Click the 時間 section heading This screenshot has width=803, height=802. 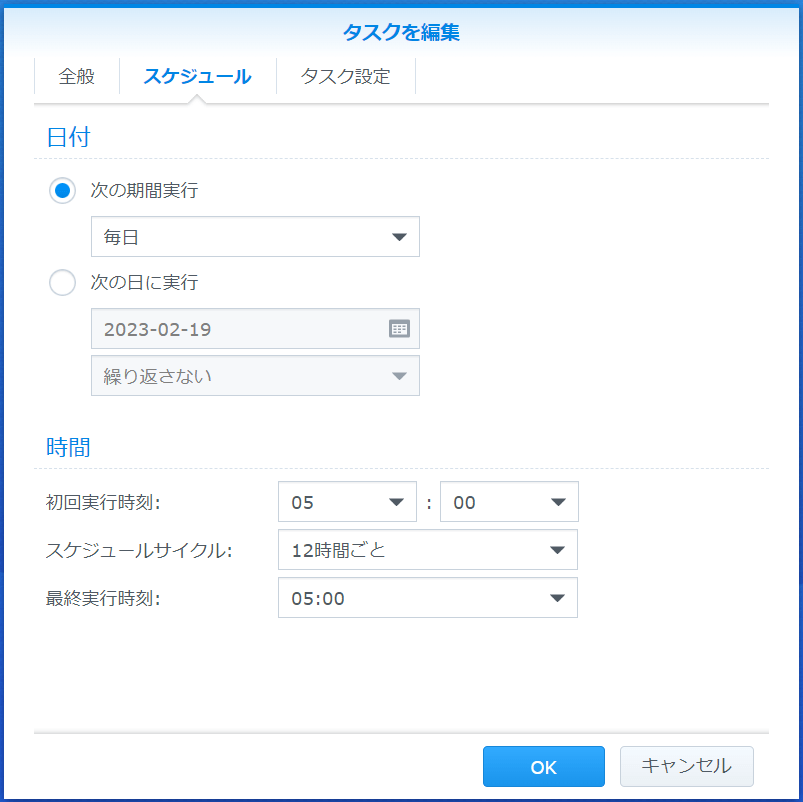[68, 447]
